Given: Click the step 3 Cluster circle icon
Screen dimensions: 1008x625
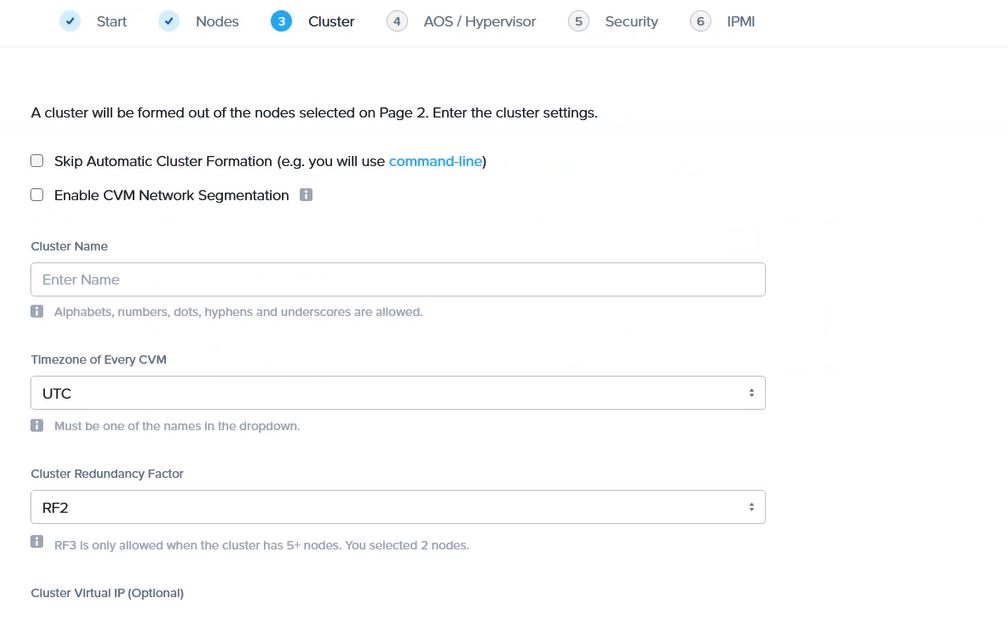Looking at the screenshot, I should pyautogui.click(x=281, y=21).
